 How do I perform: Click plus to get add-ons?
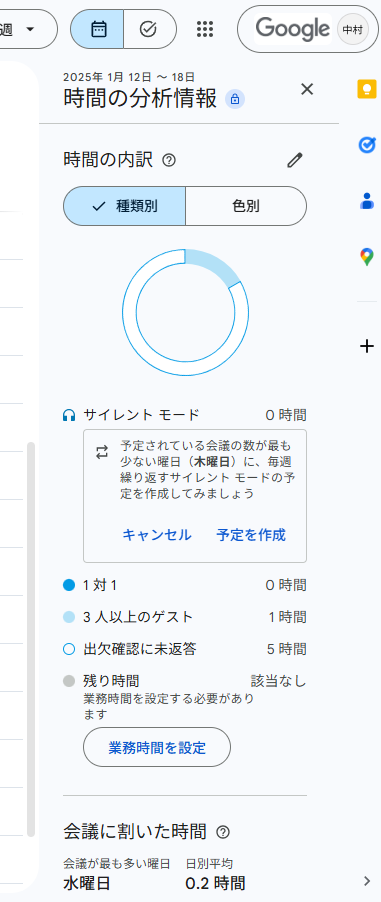(367, 346)
